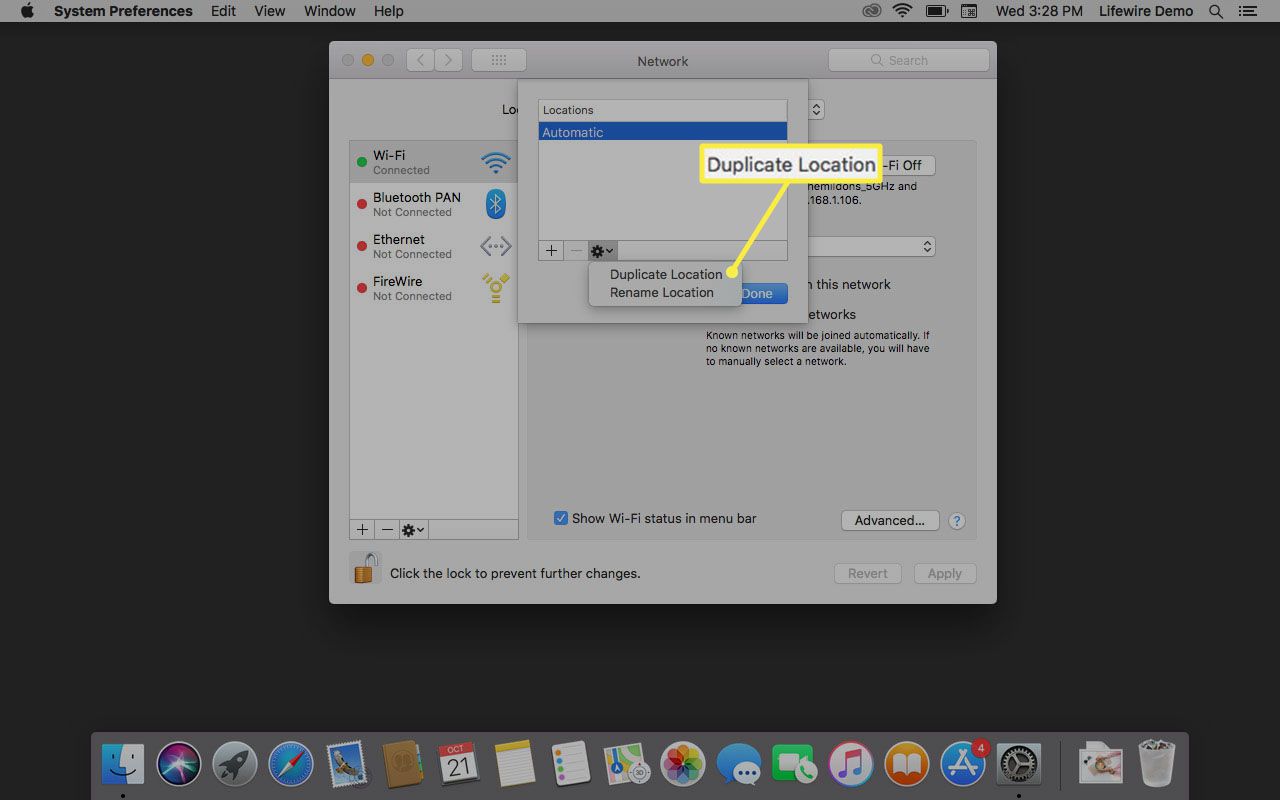Open Maps from the Dock
This screenshot has height=800, width=1280.
click(x=627, y=765)
